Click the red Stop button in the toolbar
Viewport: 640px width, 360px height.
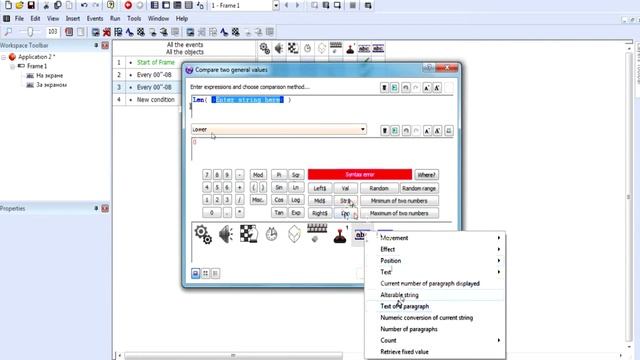point(128,5)
